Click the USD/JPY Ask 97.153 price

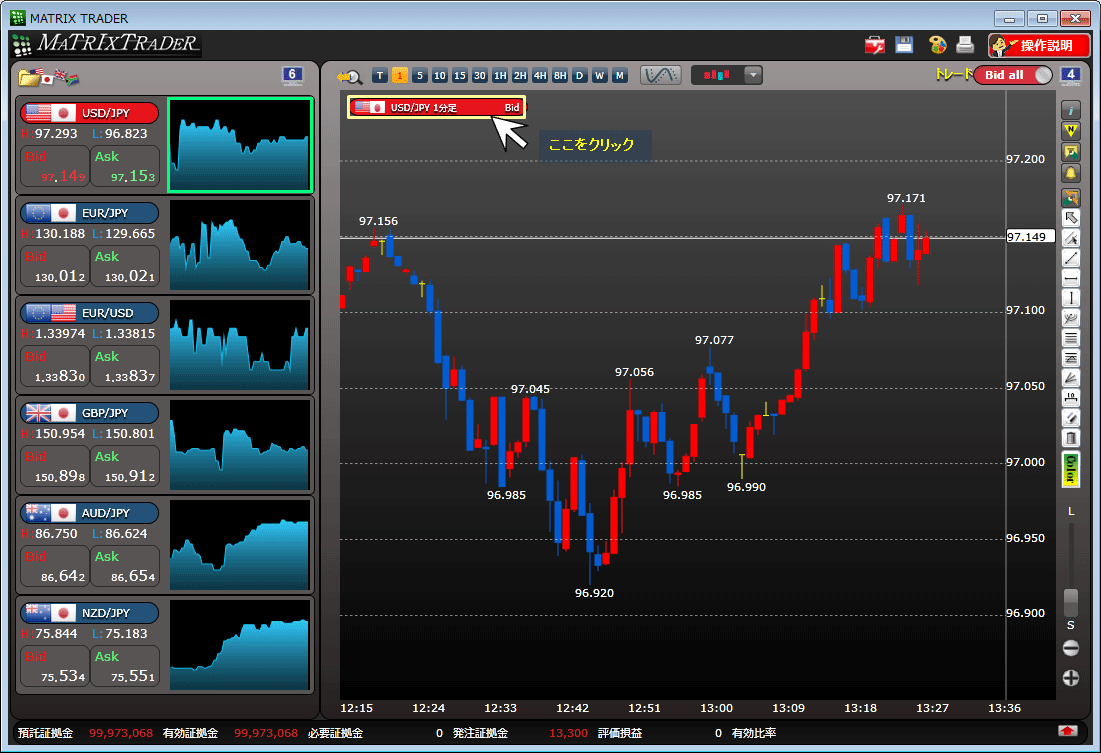click(x=125, y=166)
